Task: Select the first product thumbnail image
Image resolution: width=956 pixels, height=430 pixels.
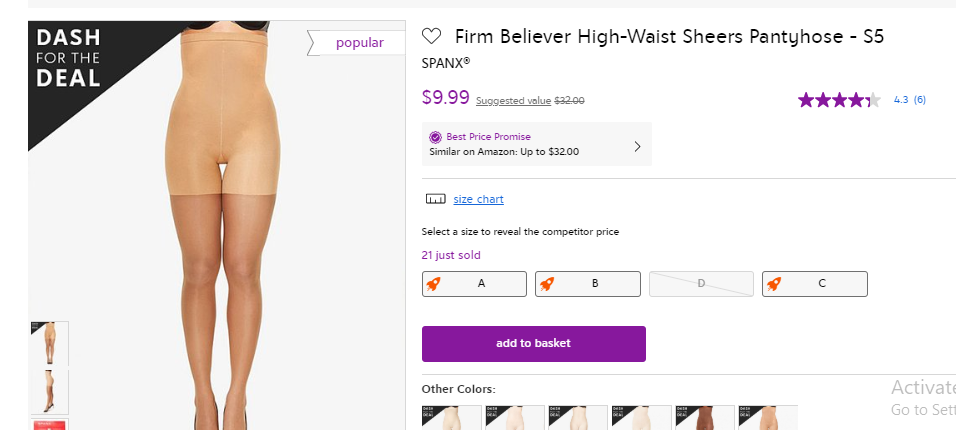Action: [49, 343]
